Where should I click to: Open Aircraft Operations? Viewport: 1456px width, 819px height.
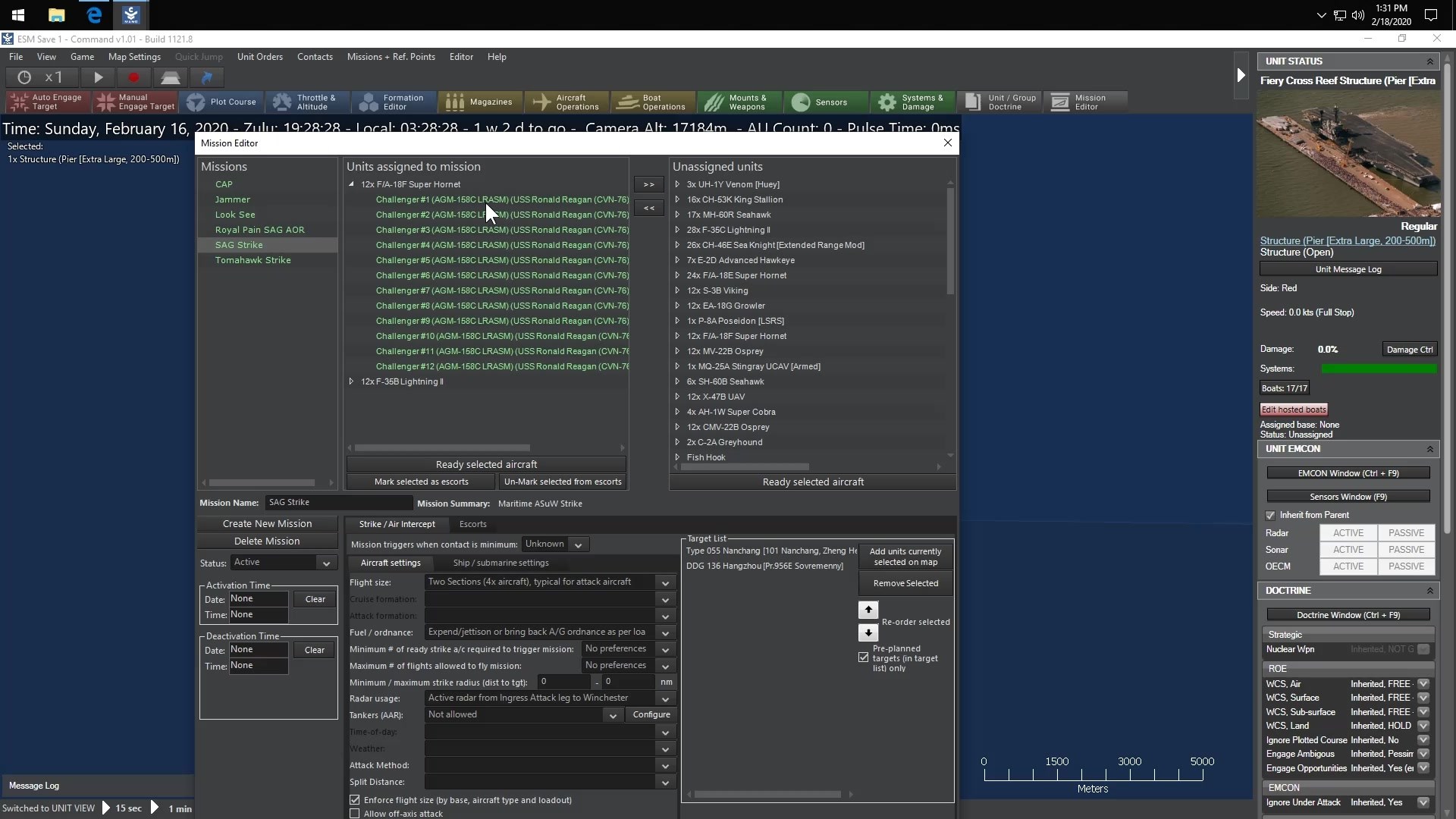(567, 102)
